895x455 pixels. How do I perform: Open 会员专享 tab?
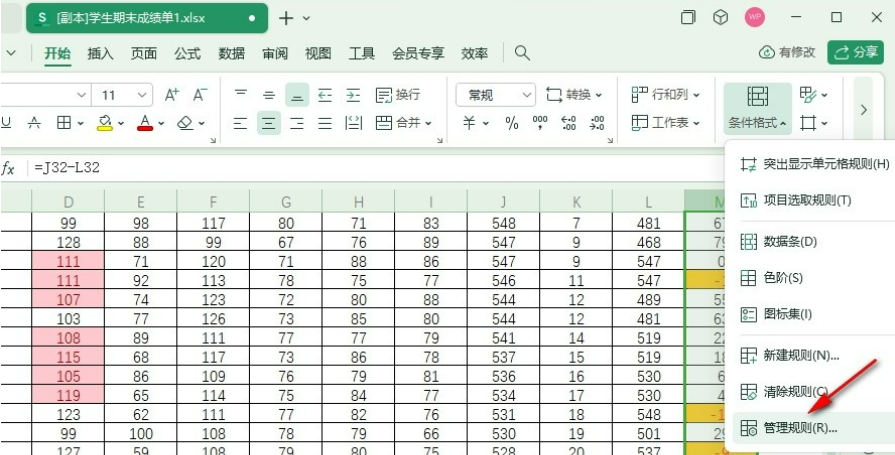[x=418, y=54]
